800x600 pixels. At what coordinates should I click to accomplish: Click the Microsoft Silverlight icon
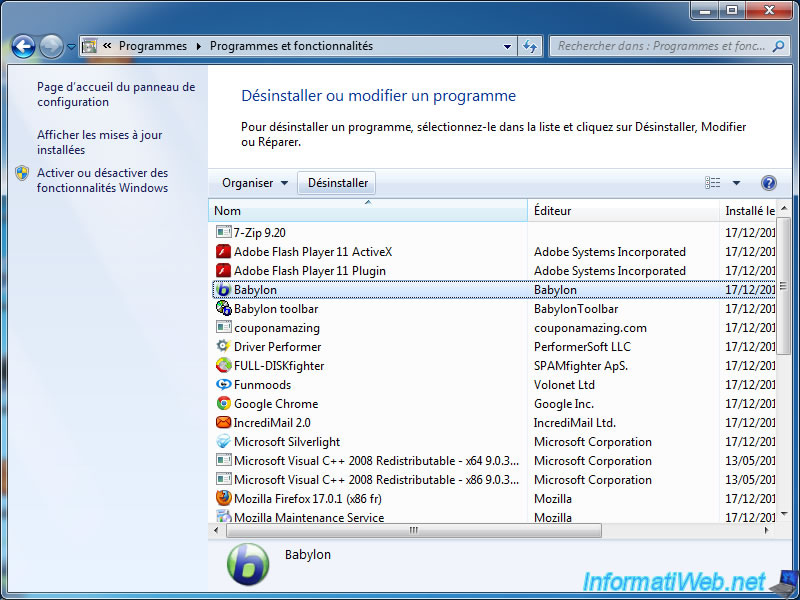click(223, 441)
